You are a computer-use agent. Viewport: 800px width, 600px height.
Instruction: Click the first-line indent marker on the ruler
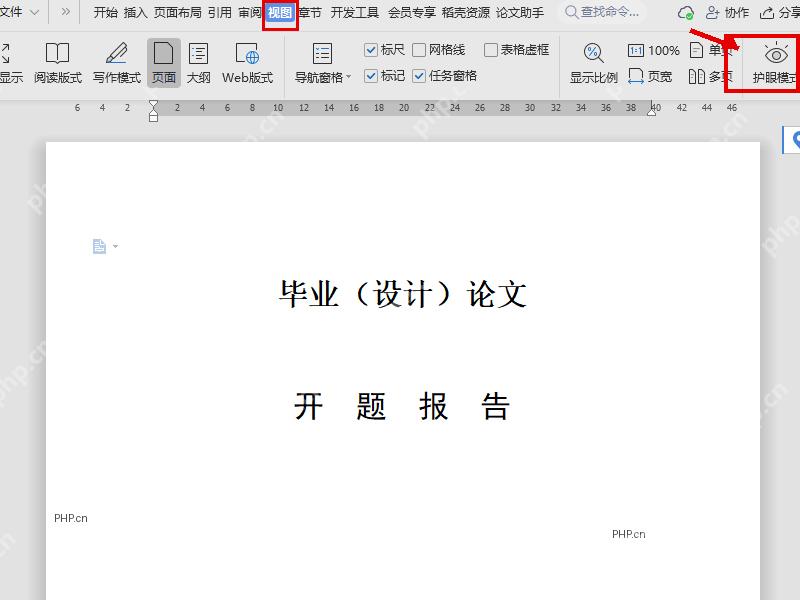pyautogui.click(x=153, y=105)
